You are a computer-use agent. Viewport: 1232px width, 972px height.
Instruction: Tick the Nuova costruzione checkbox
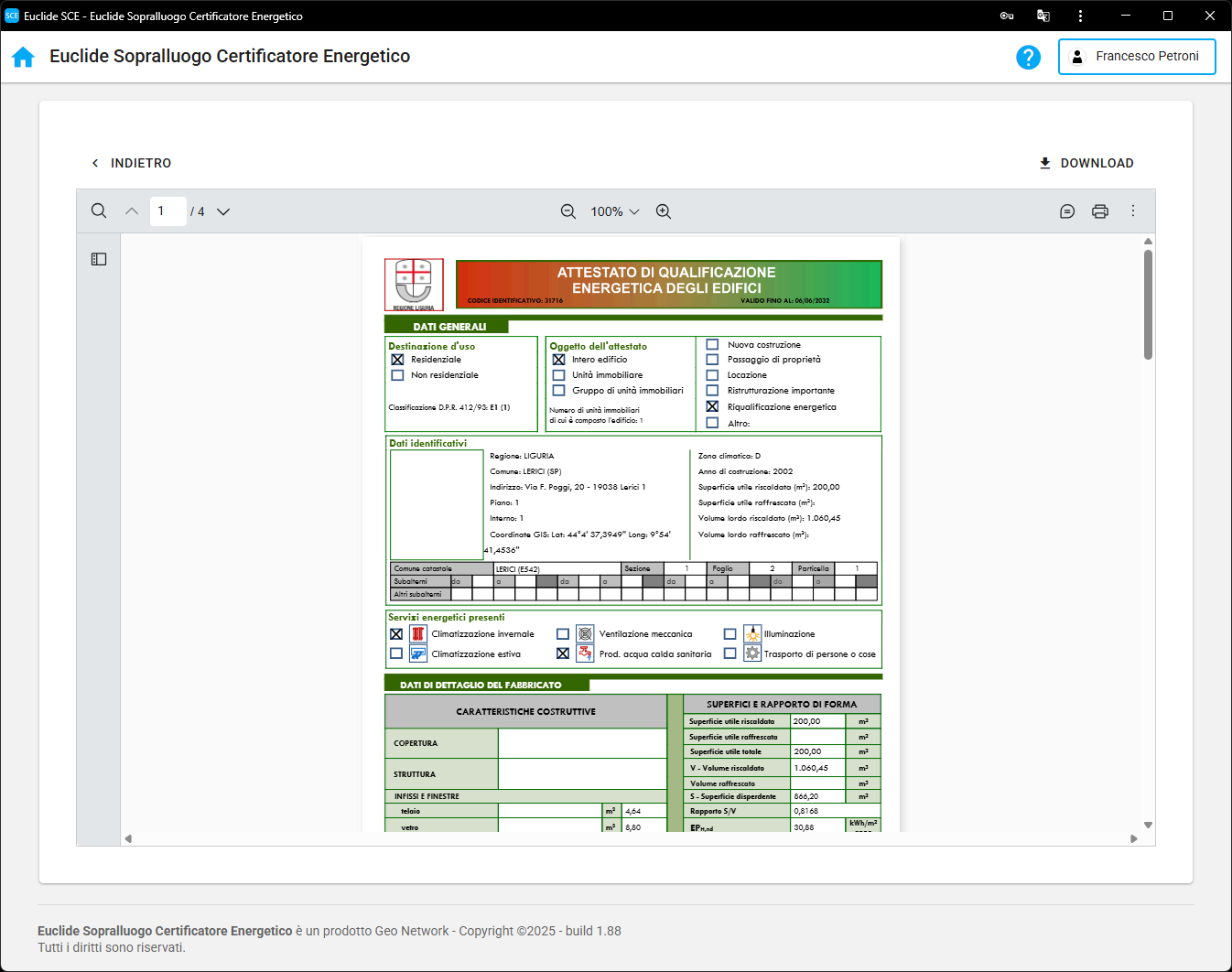click(712, 345)
